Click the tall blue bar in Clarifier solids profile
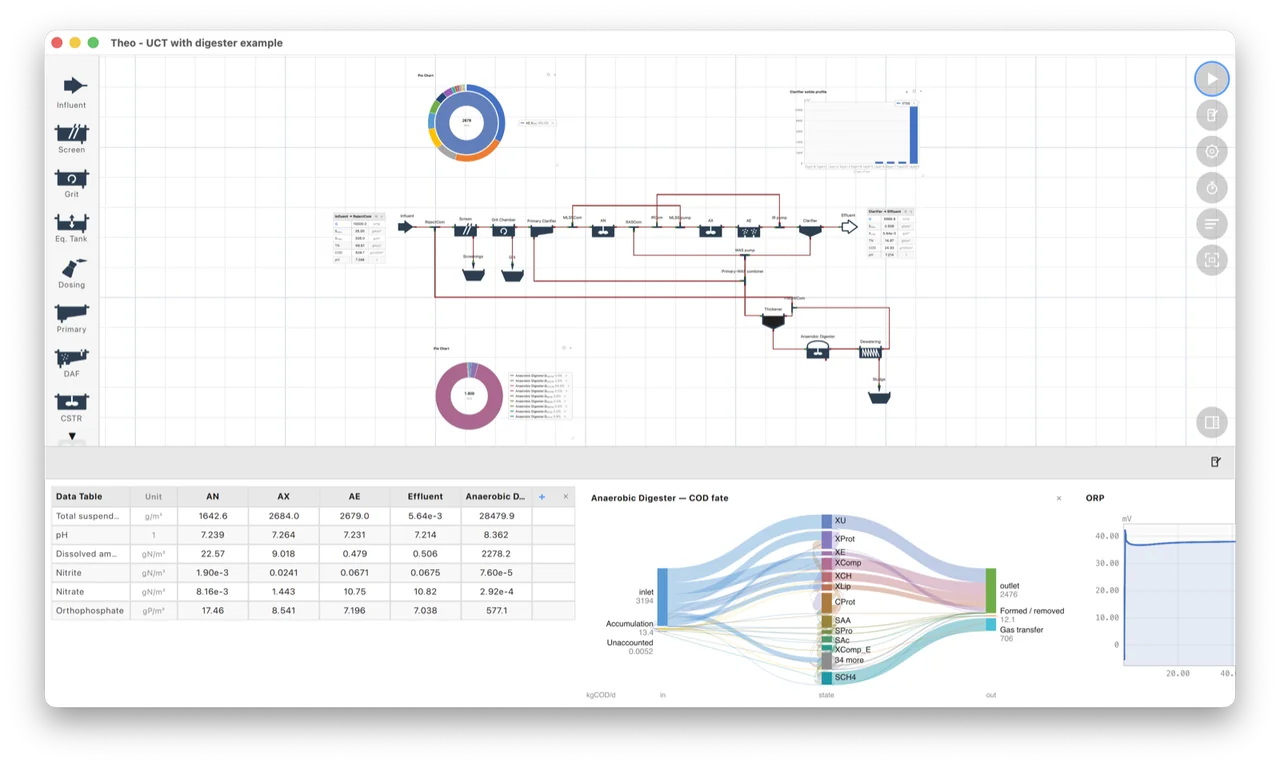The image size is (1280, 766). tap(913, 135)
